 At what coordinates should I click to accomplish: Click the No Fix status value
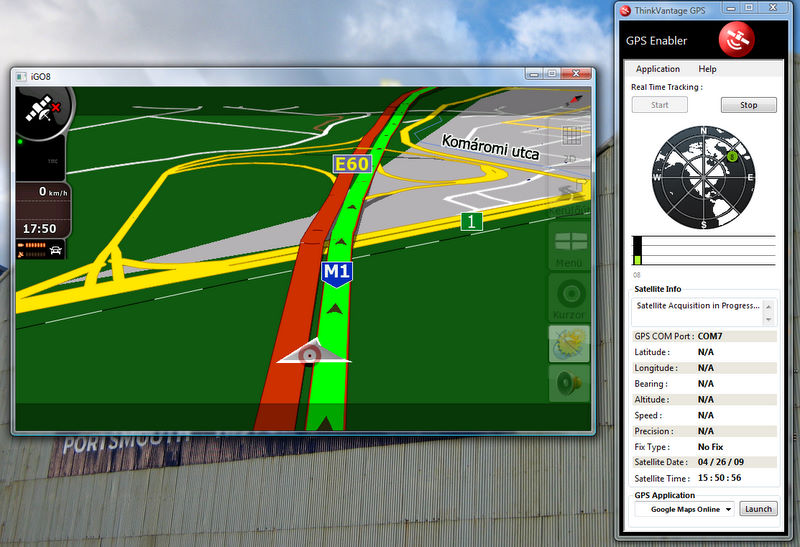point(710,447)
